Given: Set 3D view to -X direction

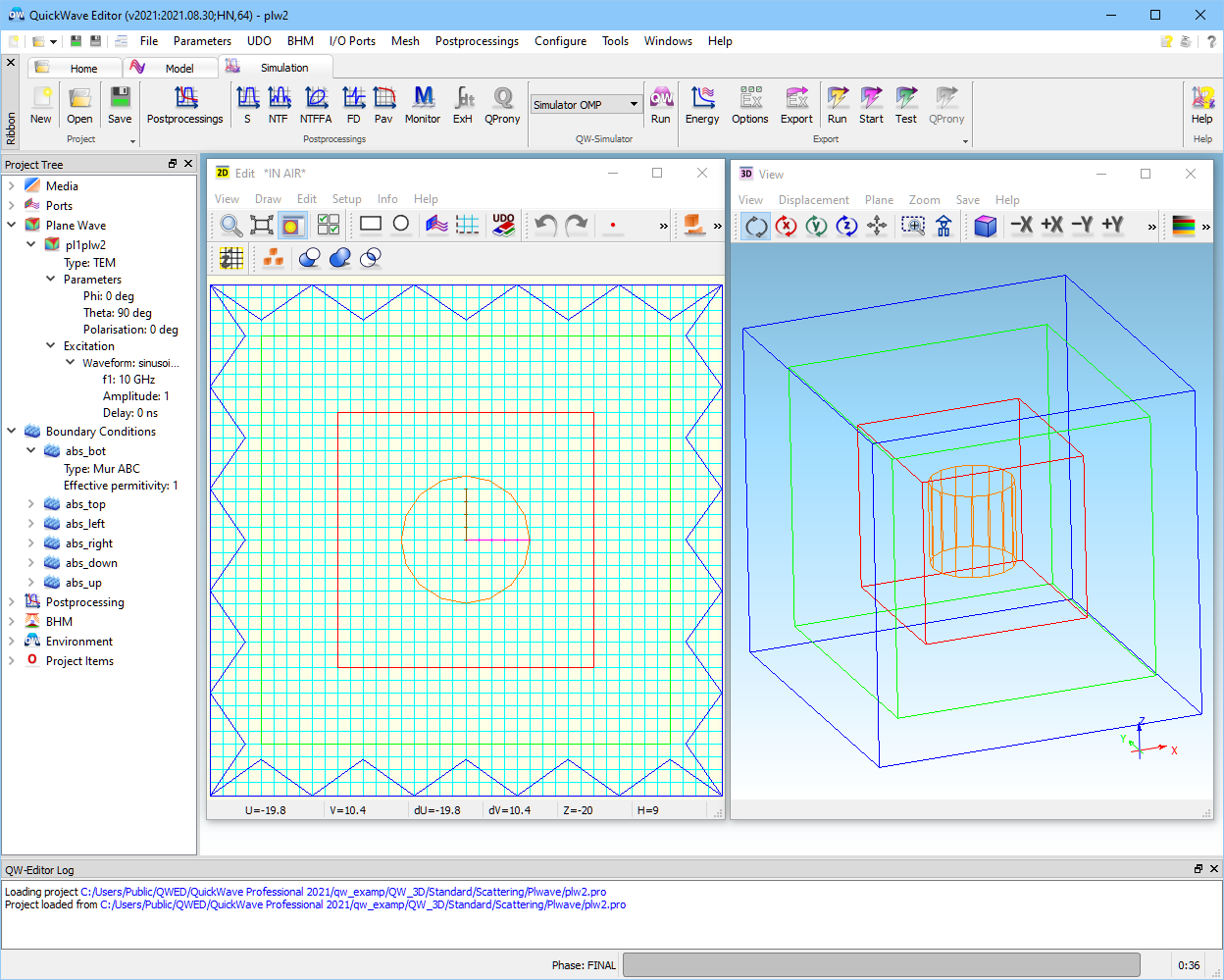Looking at the screenshot, I should (1021, 226).
